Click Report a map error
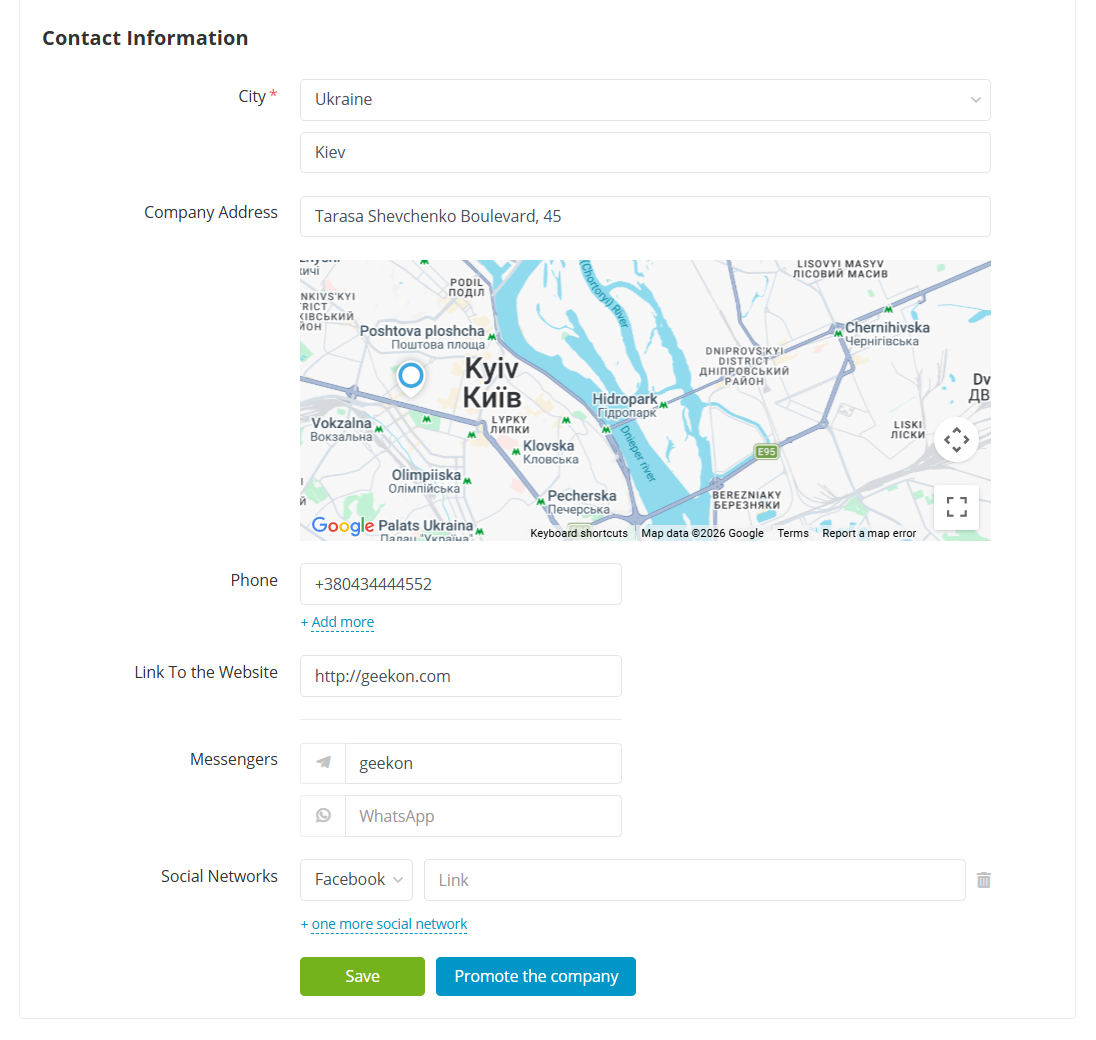 (x=869, y=533)
